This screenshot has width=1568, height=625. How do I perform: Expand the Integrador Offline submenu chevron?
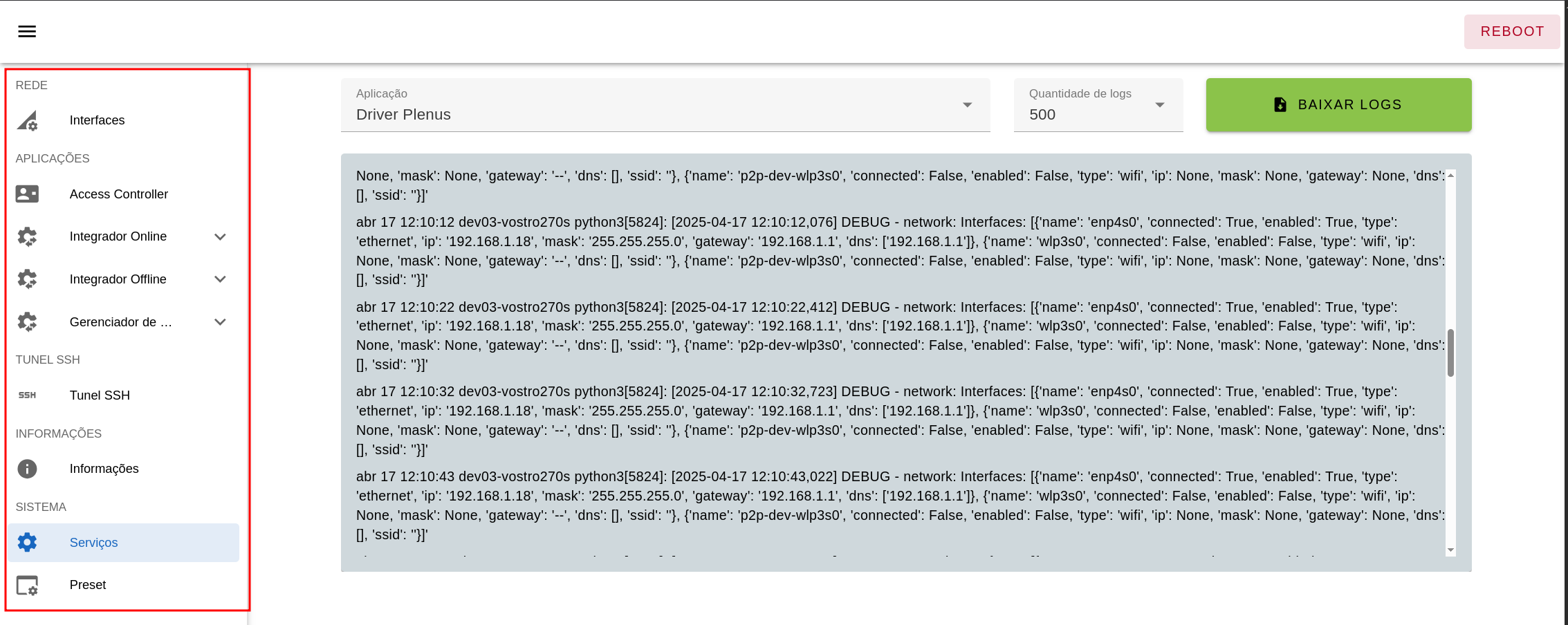(x=220, y=279)
